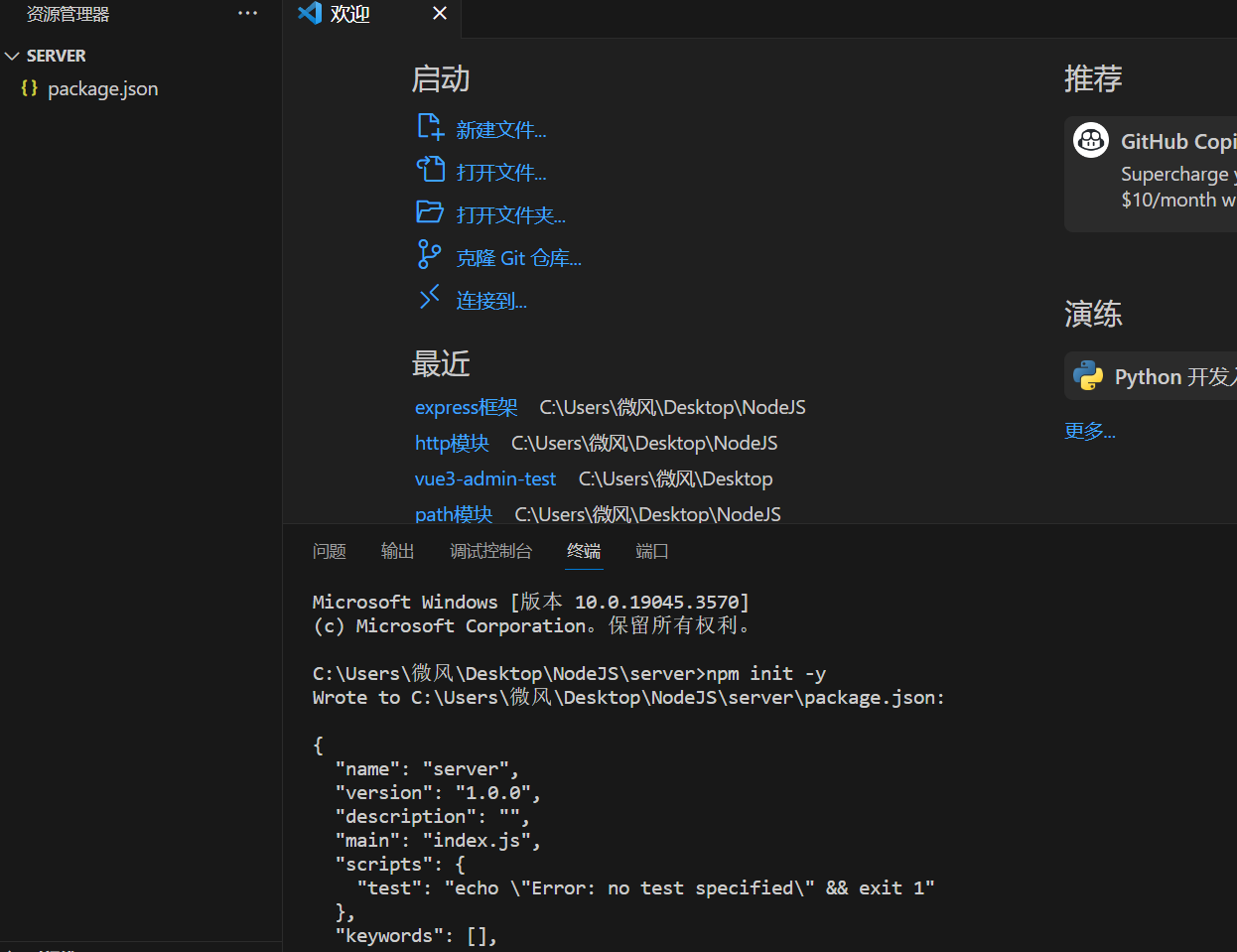This screenshot has height=952, width=1237.
Task: Click the 打开文件夹... link
Action: 511,215
